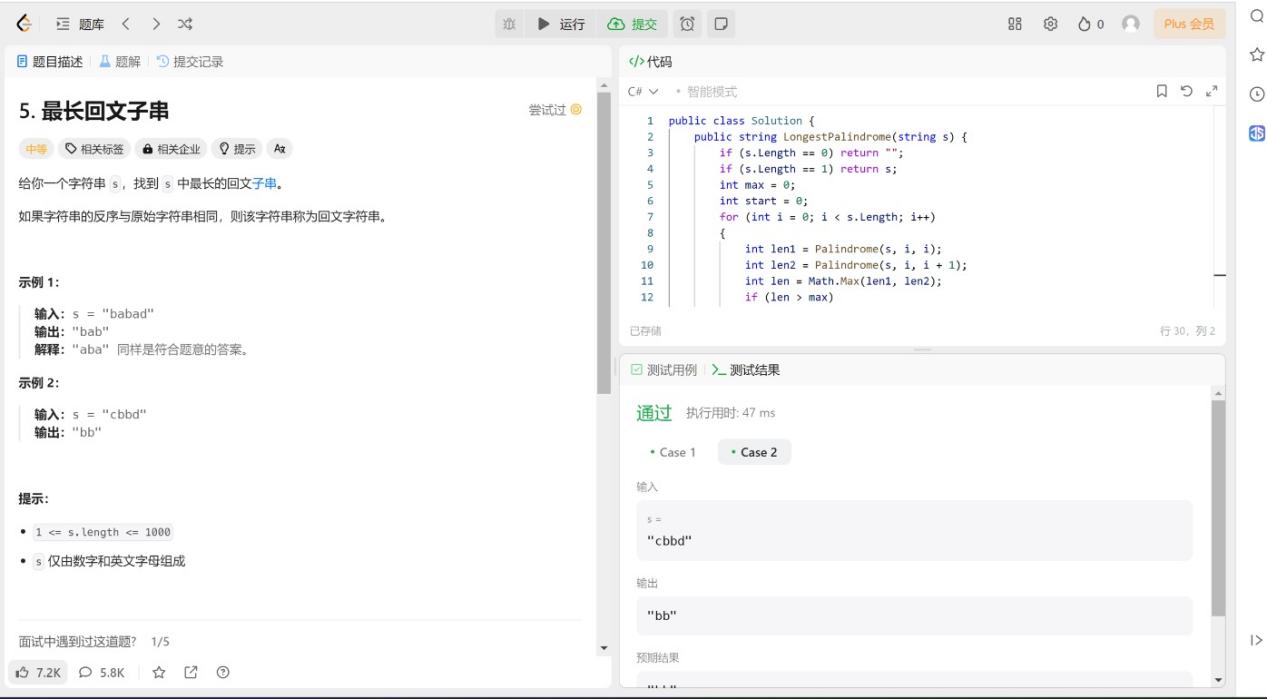
Task: Select Case 1 test result
Action: 673,452
